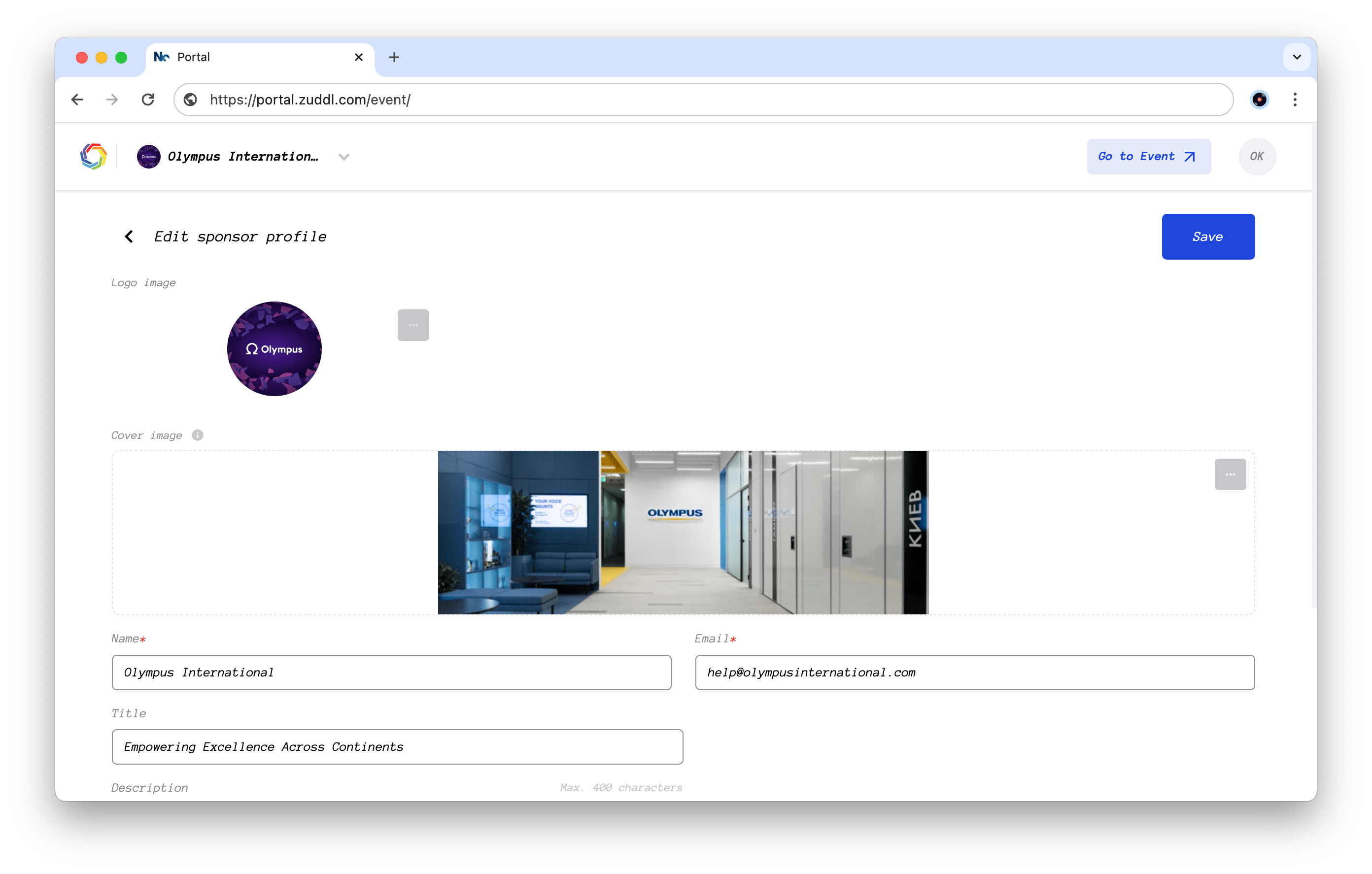The height and width of the screenshot is (874, 1372).
Task: Click into the Name input field
Action: point(391,672)
